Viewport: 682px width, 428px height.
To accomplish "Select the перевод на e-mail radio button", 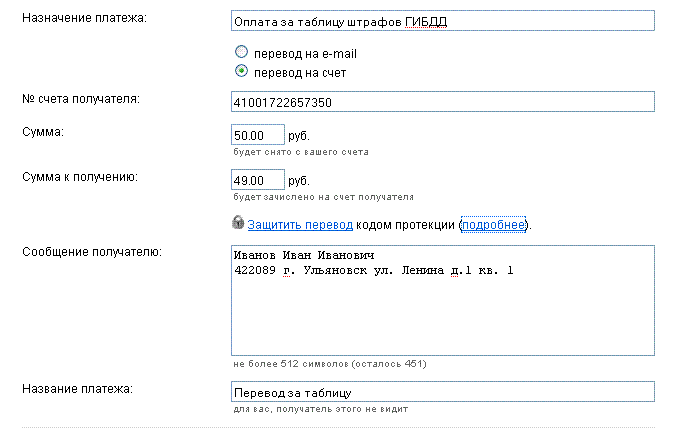I will [x=241, y=52].
